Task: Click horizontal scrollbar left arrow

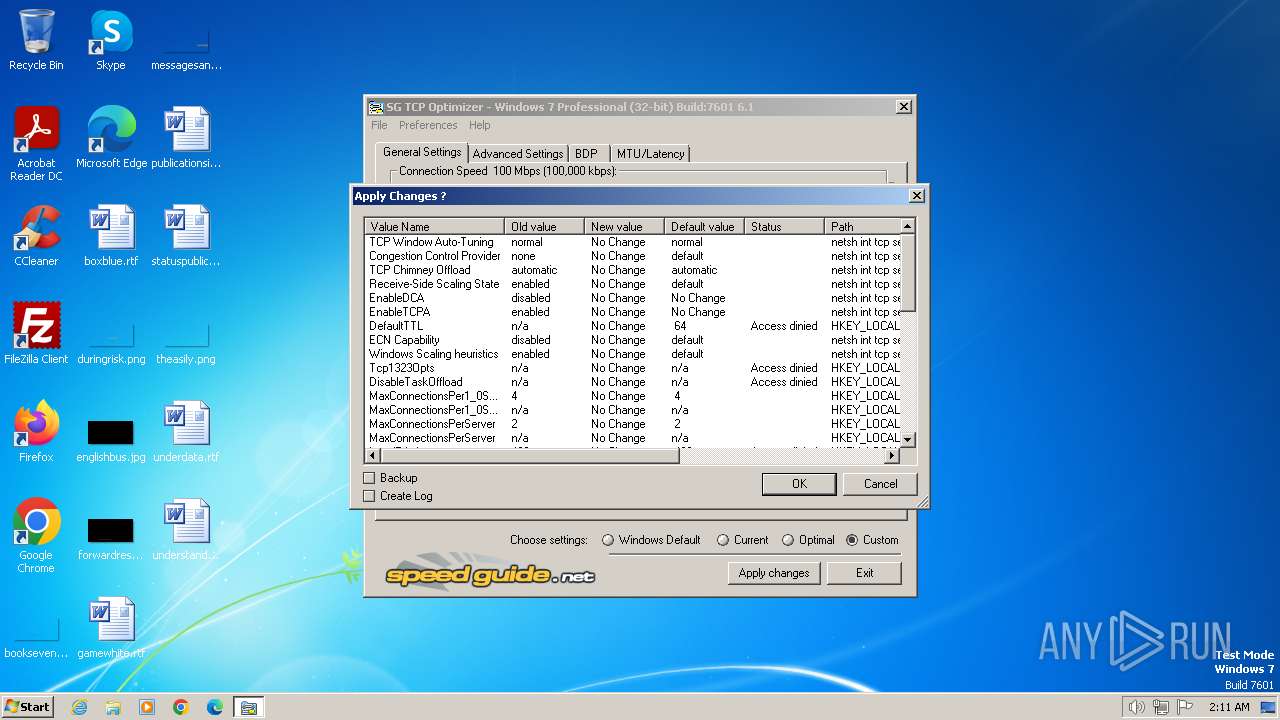Action: [x=372, y=456]
